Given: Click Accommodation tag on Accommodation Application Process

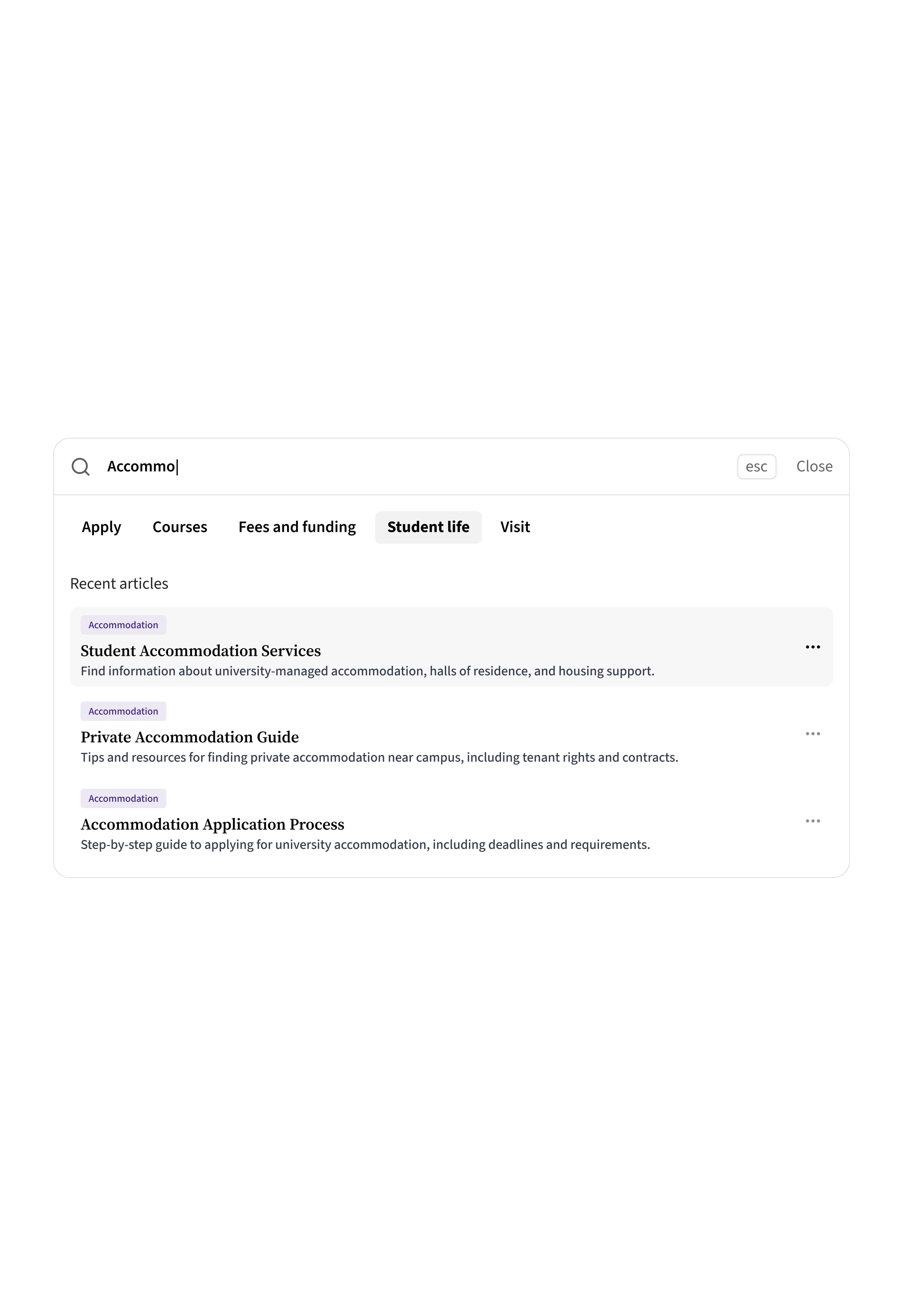Looking at the screenshot, I should 123,798.
